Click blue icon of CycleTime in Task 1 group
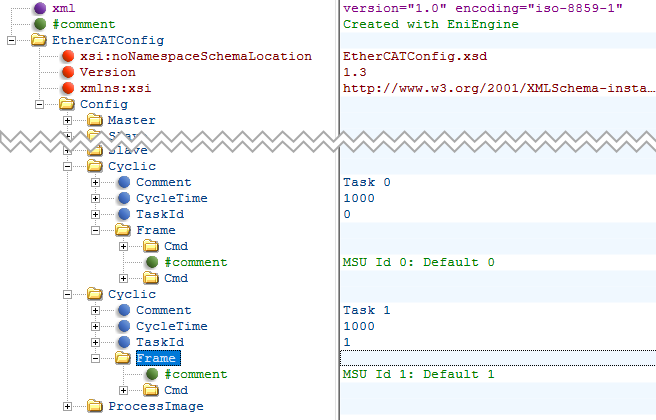 point(124,326)
